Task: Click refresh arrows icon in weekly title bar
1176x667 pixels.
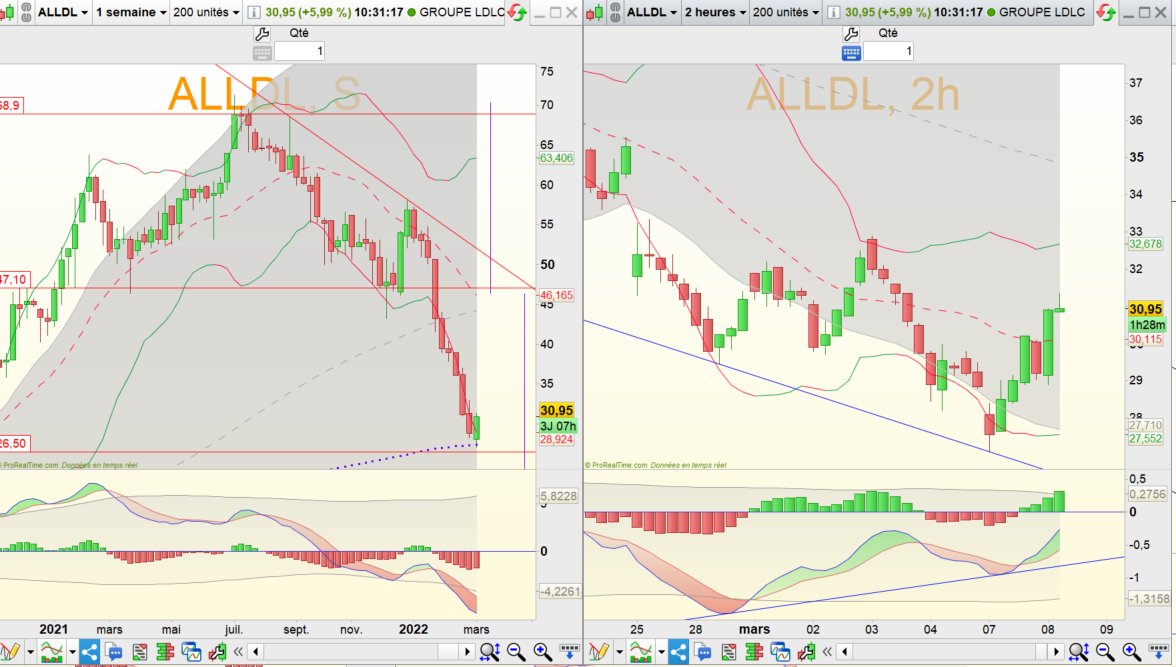Action: (517, 12)
